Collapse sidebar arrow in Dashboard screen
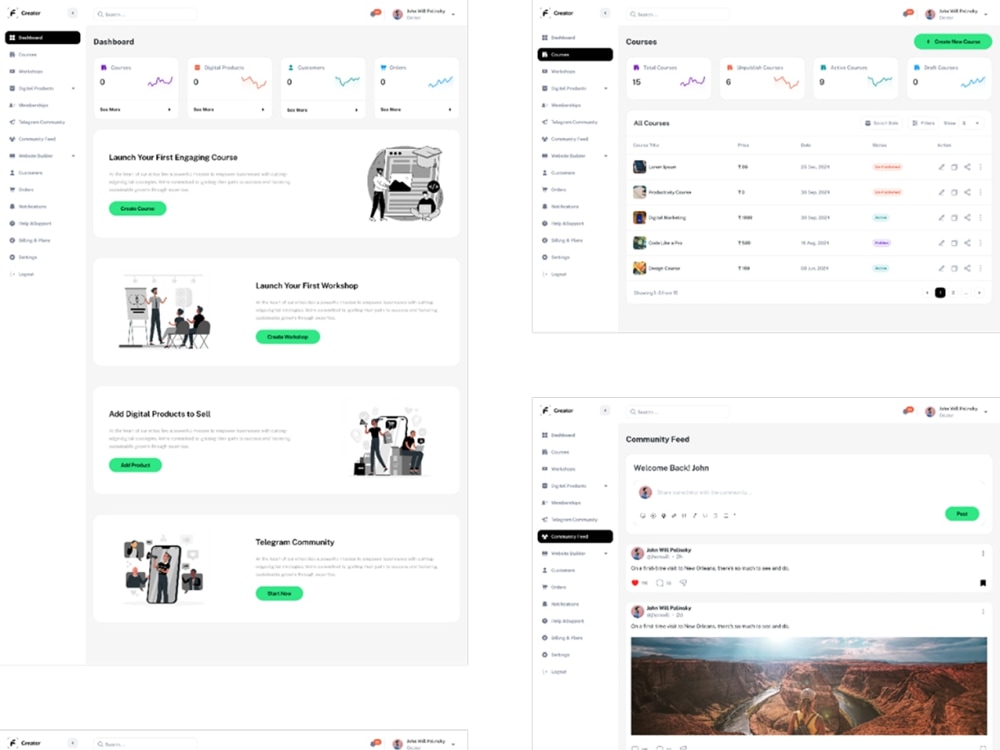1000x750 pixels. click(73, 13)
